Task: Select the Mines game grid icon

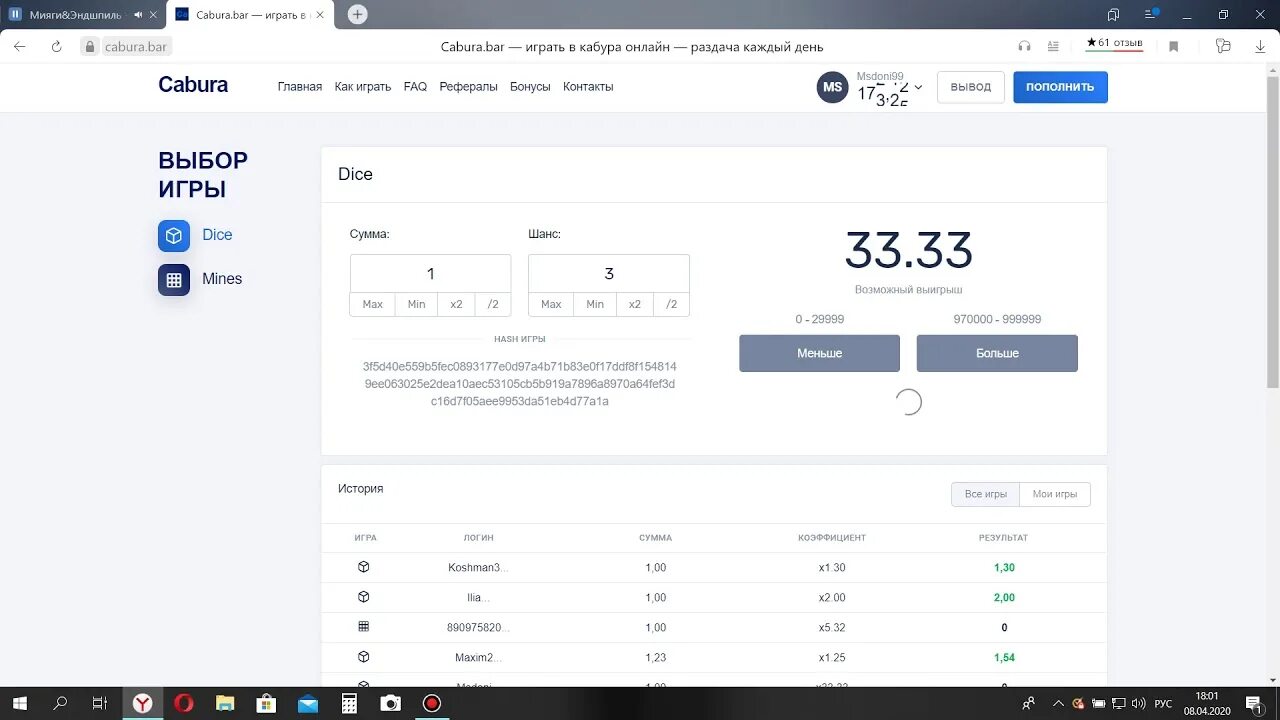Action: point(174,280)
